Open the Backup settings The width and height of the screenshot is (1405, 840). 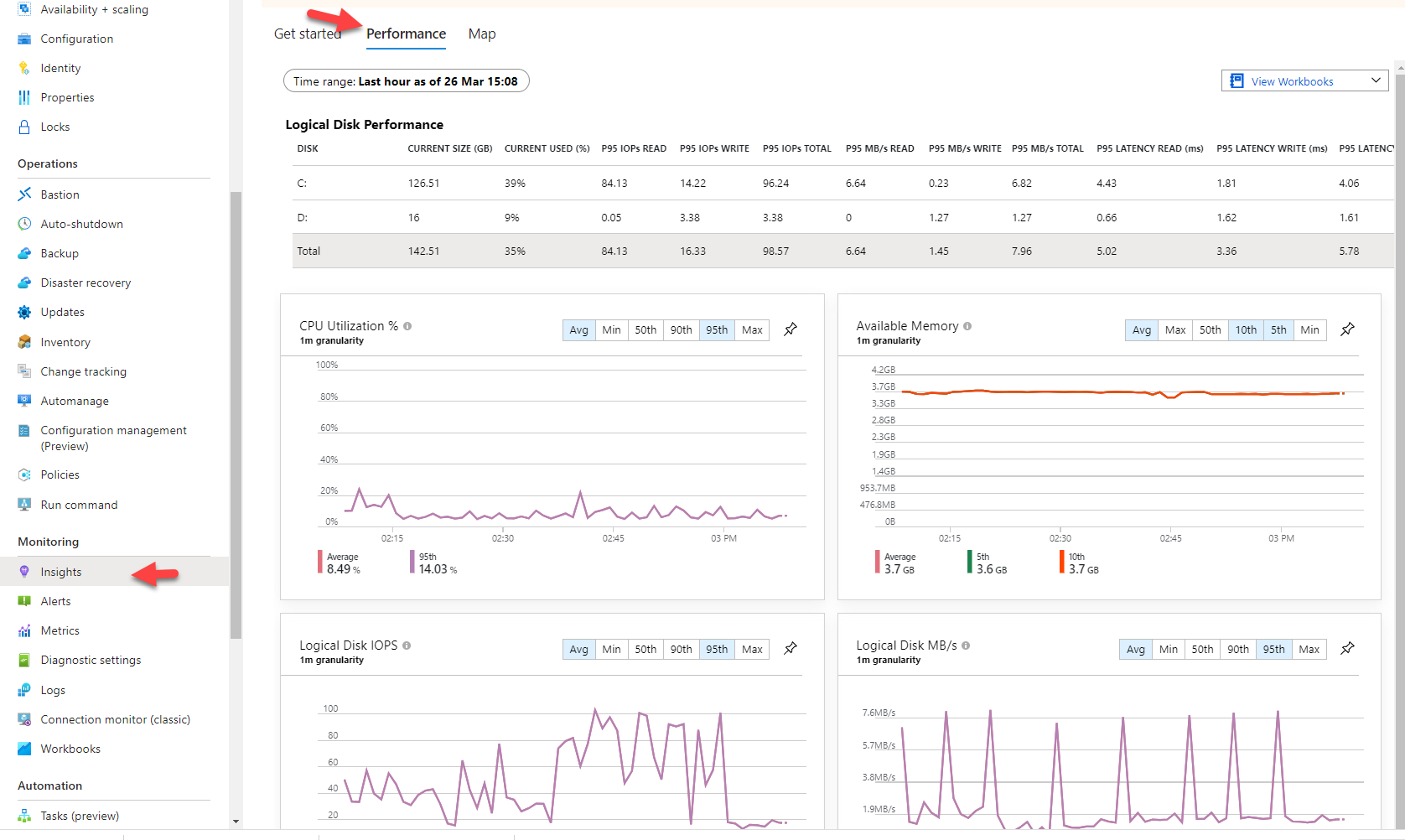tap(60, 253)
